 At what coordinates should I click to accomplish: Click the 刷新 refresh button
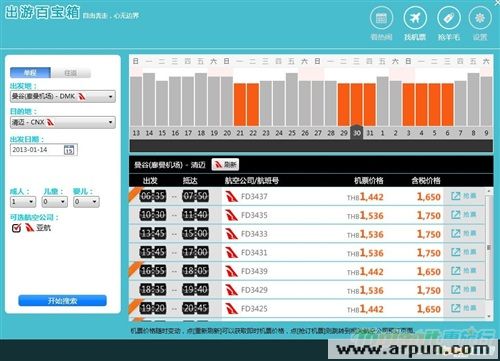(226, 164)
